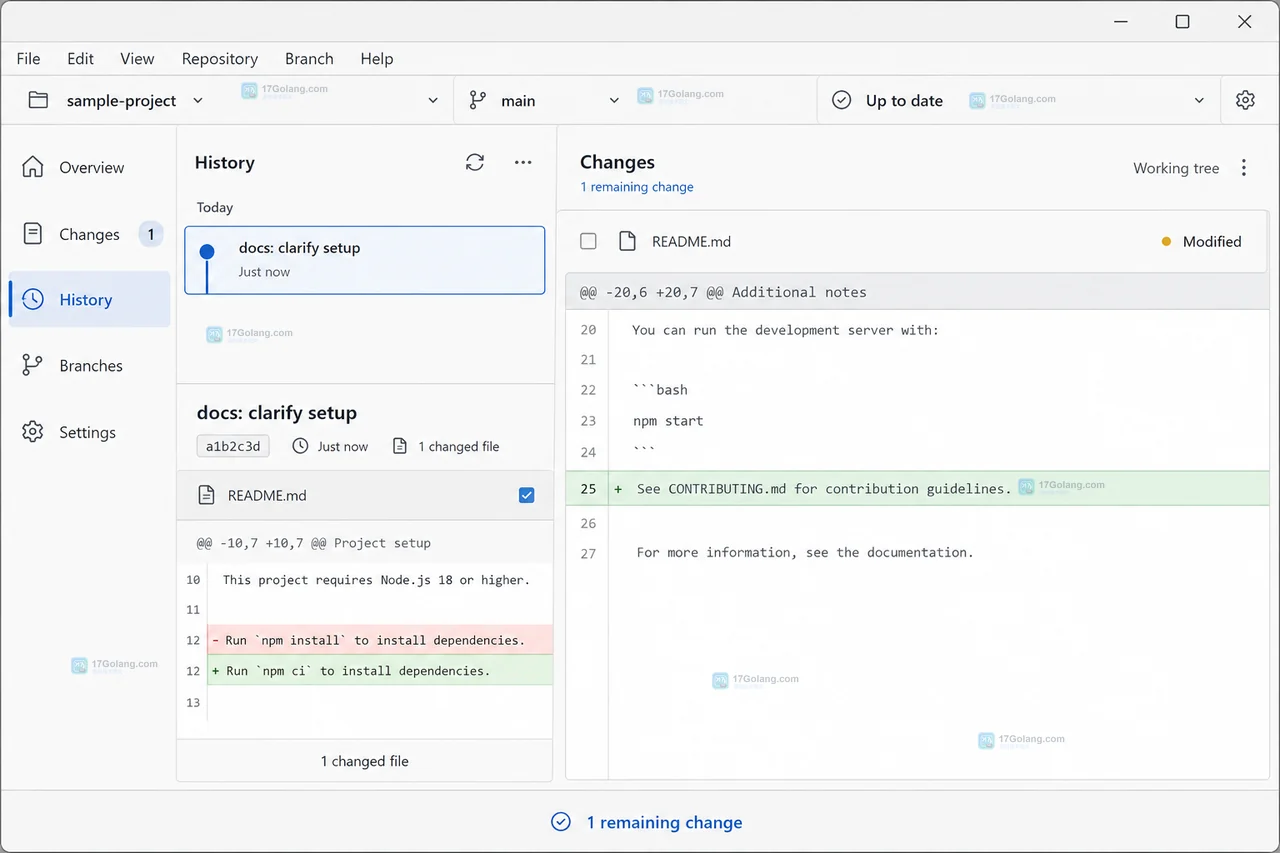Switch to Changes in sidebar
Viewport: 1280px width, 853px height.
pos(90,234)
